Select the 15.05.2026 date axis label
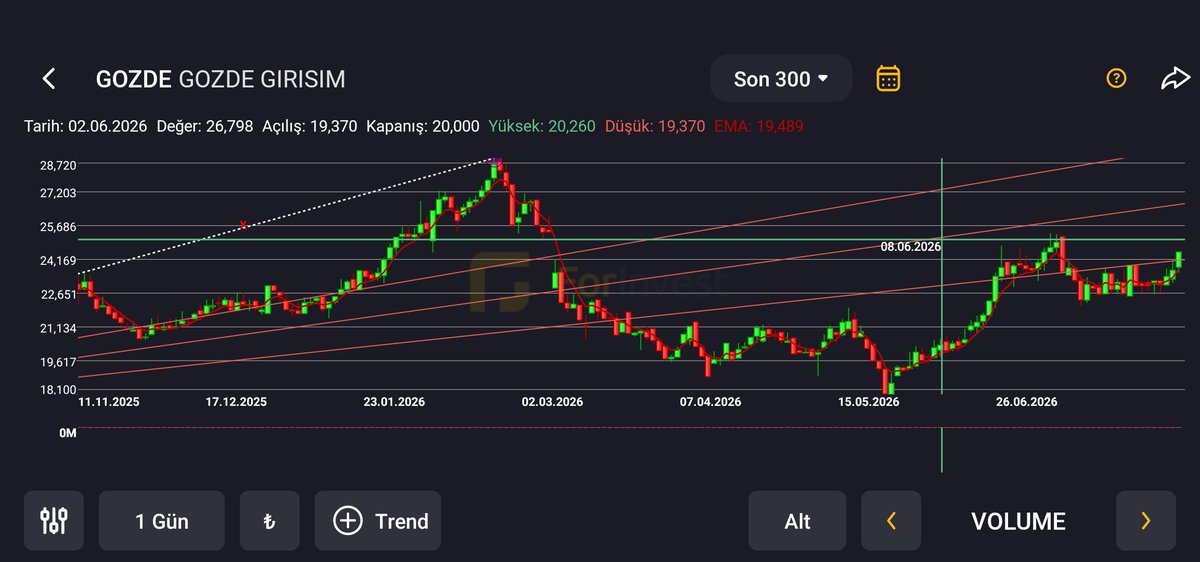 point(868,402)
